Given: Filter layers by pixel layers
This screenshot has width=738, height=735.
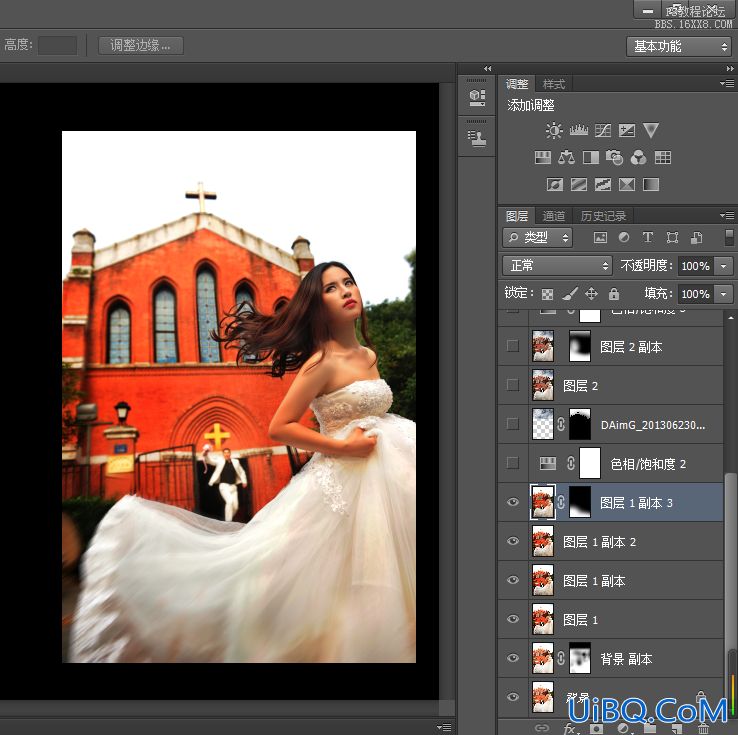Looking at the screenshot, I should pos(600,238).
